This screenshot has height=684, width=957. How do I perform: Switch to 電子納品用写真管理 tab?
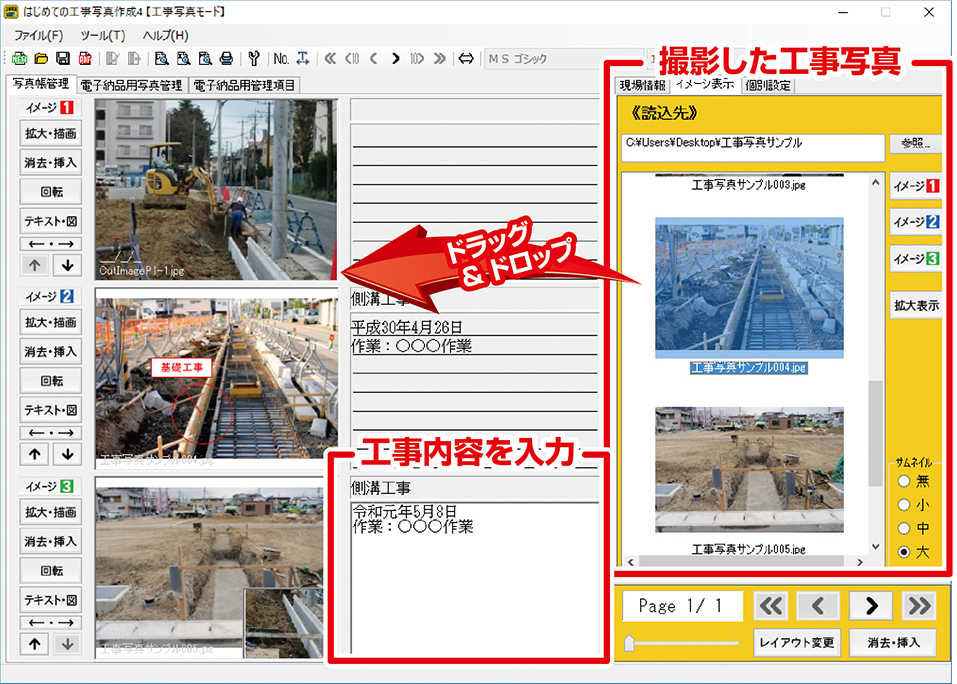pos(131,86)
